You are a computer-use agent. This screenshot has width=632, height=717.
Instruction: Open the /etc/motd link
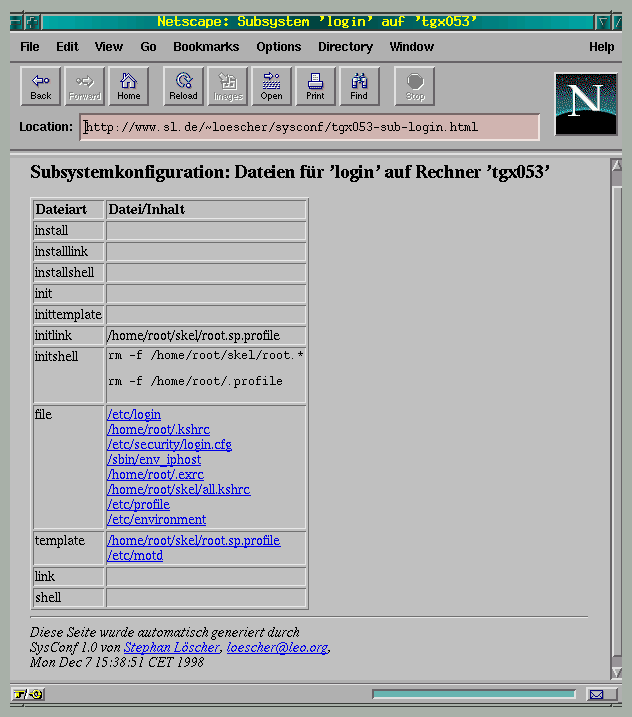(135, 556)
